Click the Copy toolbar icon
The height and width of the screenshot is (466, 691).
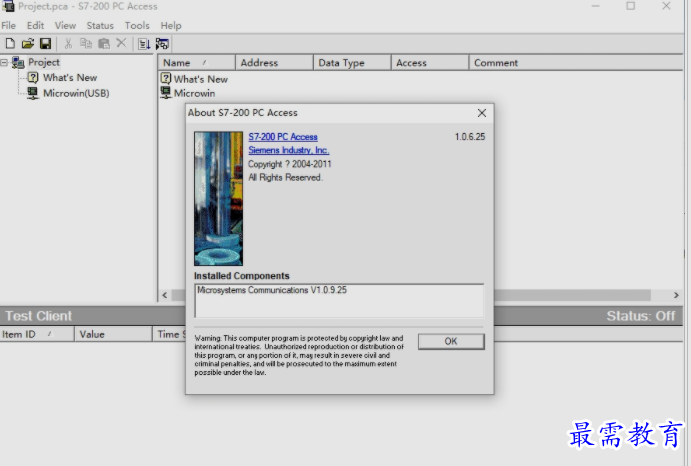(x=86, y=43)
